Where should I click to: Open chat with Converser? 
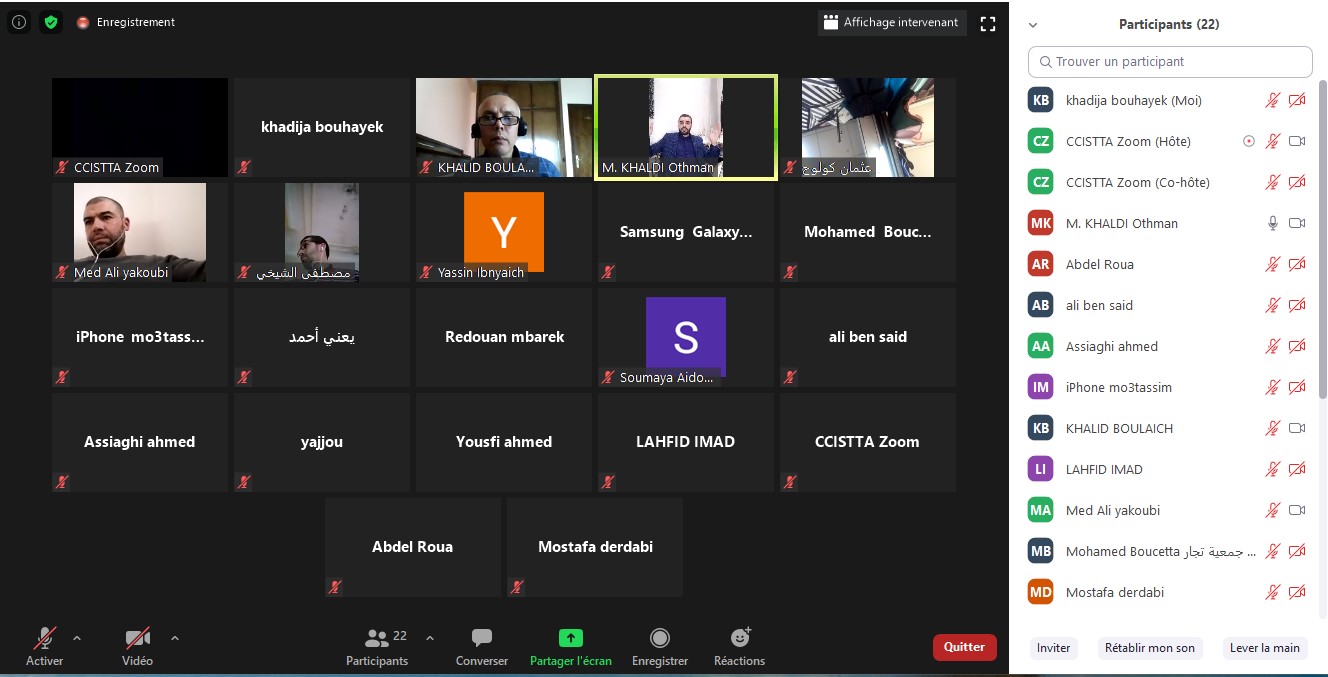point(482,646)
